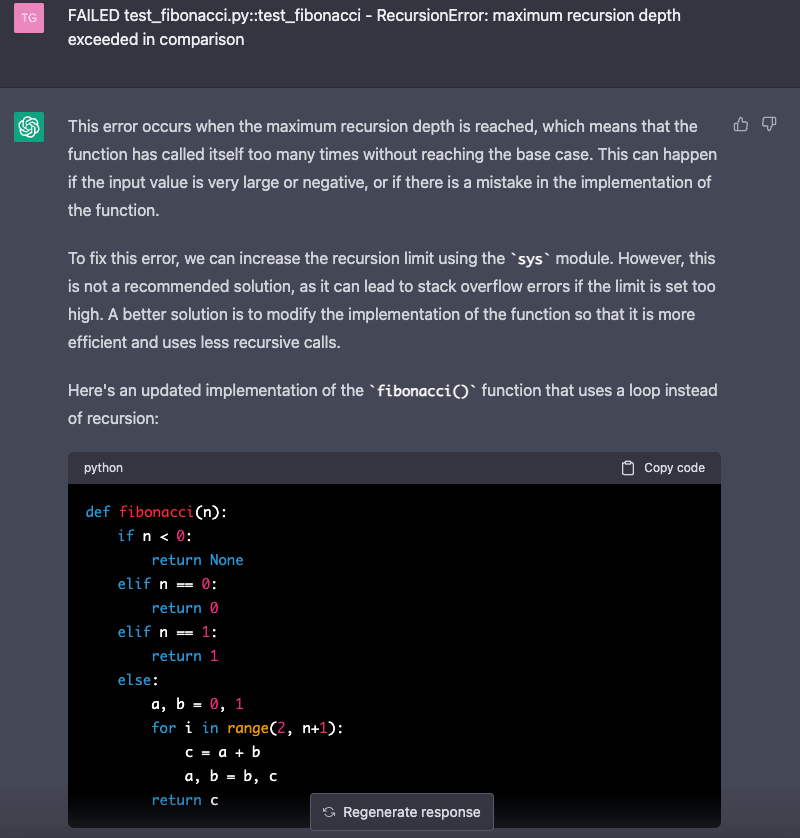Click the thumbs down feedback icon

point(769,125)
